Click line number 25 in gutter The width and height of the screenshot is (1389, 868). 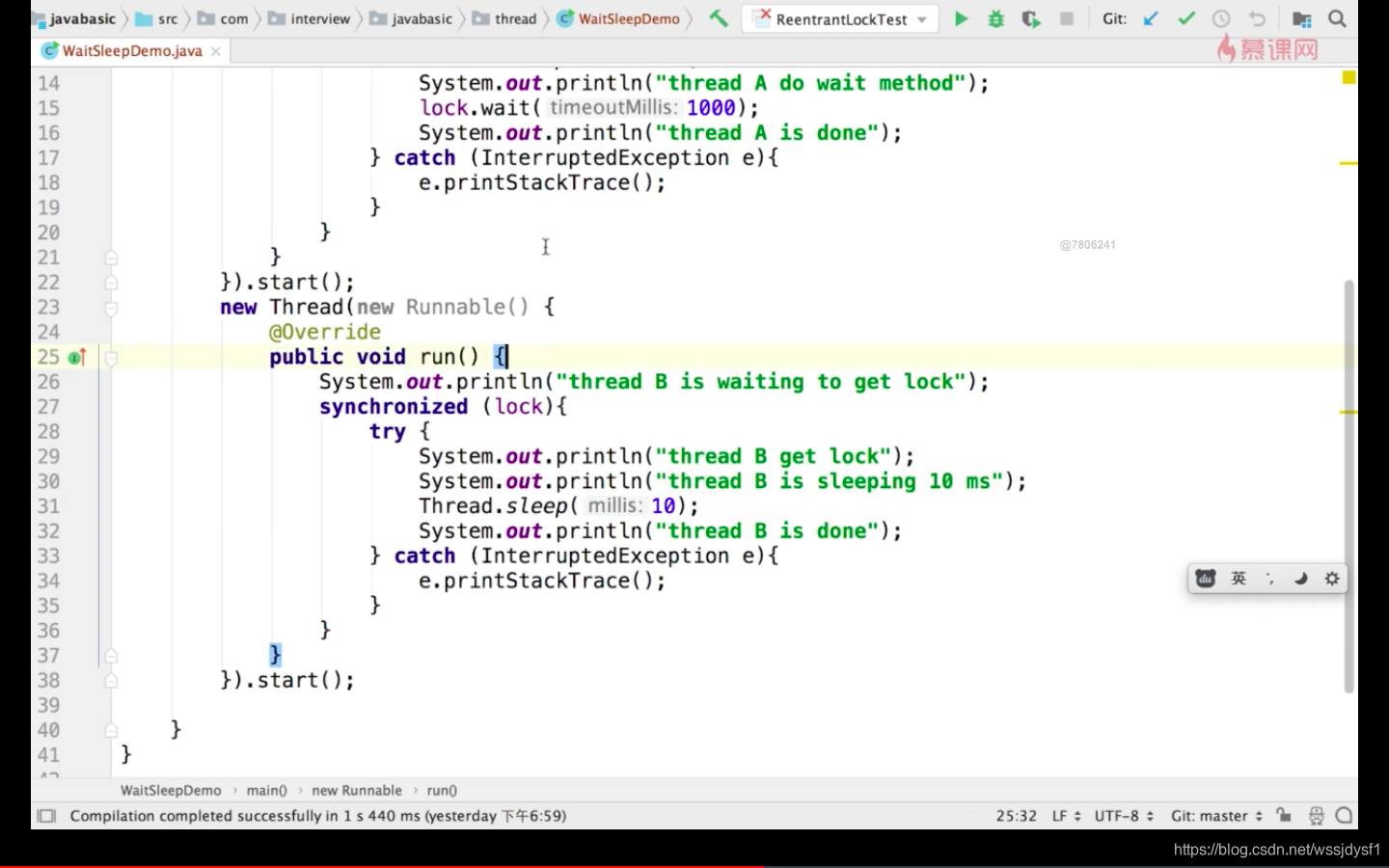[x=48, y=357]
